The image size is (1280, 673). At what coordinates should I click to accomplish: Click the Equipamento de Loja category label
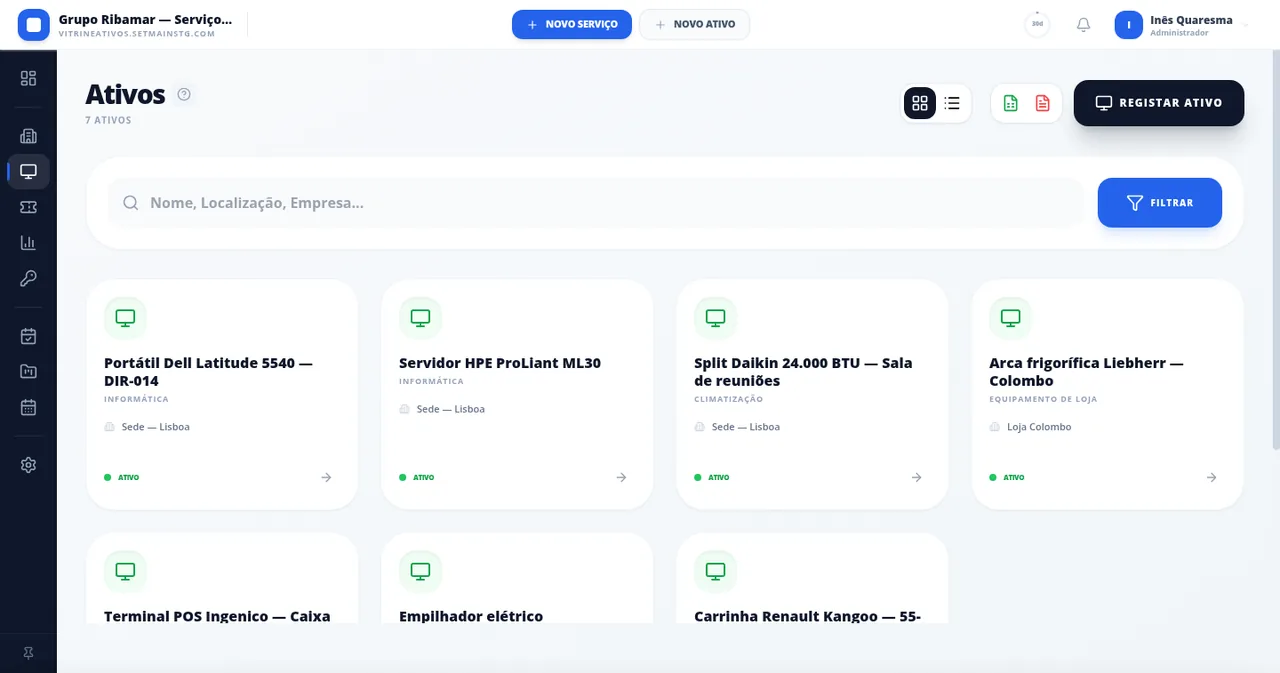coord(1043,399)
